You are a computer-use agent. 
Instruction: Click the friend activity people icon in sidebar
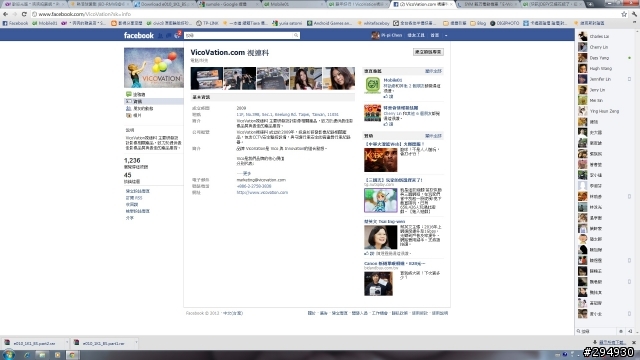click(129, 109)
